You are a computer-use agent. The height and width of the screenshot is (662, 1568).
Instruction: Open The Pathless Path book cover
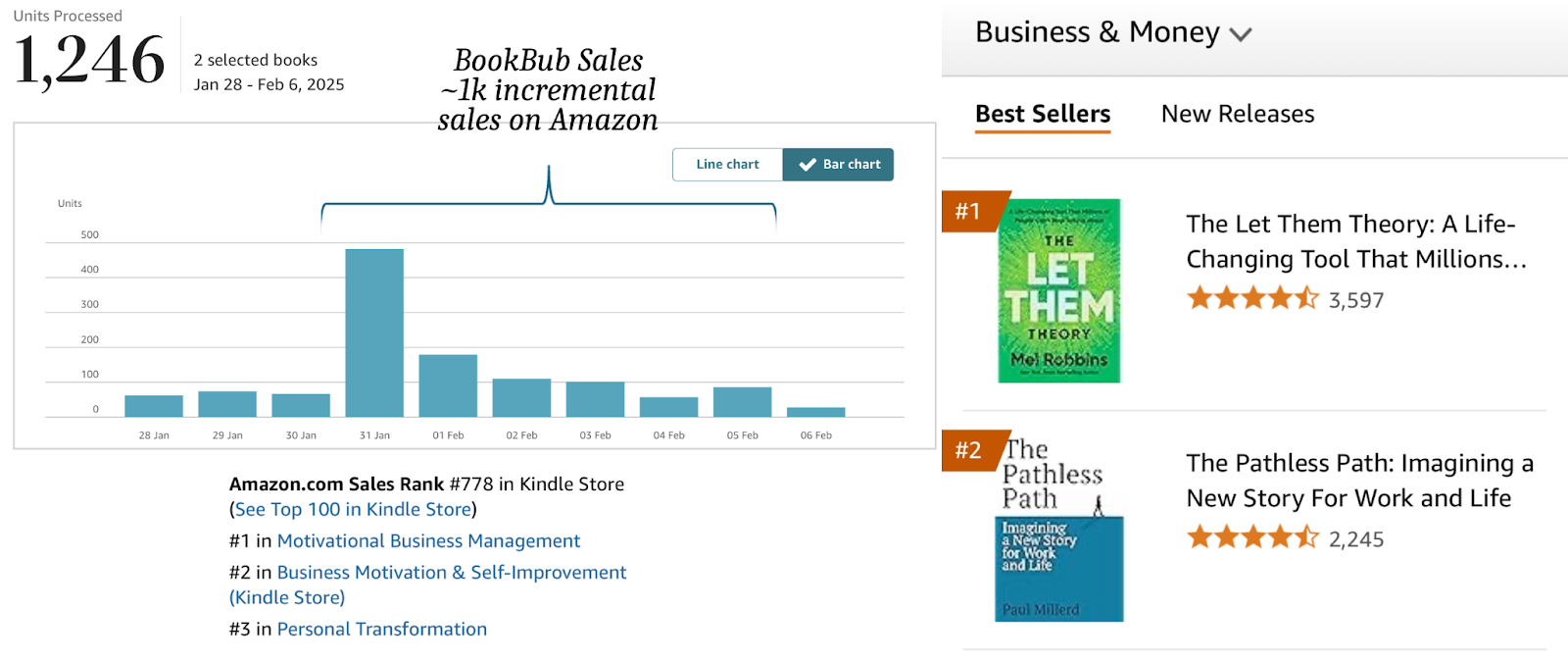point(1059,530)
